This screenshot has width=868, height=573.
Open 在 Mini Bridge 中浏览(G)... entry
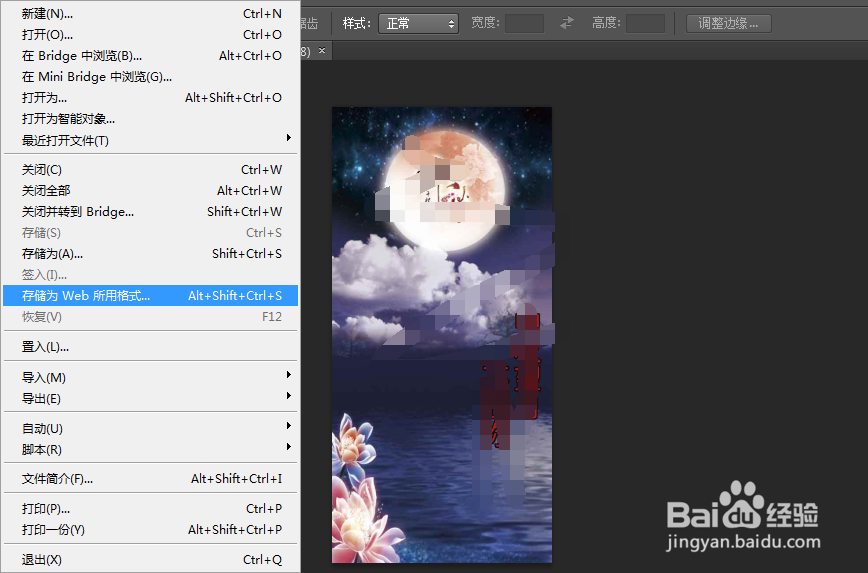(x=151, y=77)
